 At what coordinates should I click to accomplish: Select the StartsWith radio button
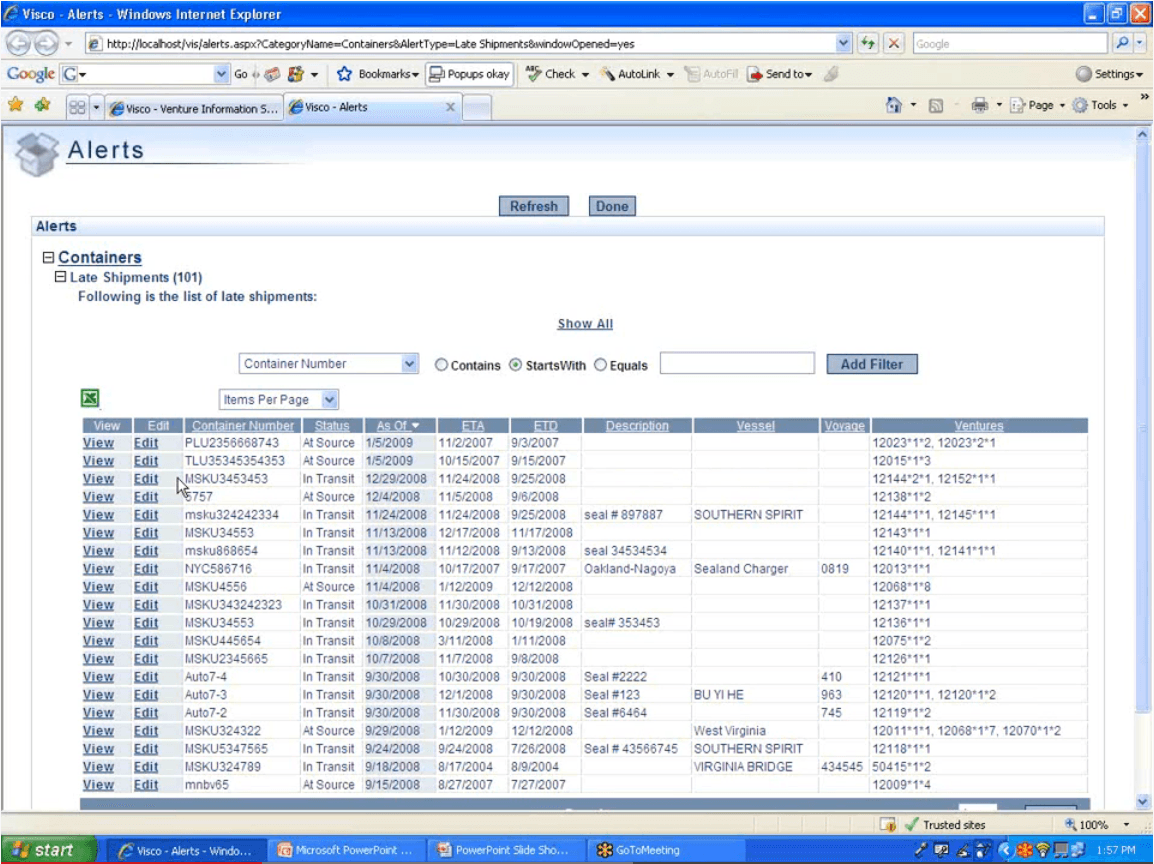(516, 366)
